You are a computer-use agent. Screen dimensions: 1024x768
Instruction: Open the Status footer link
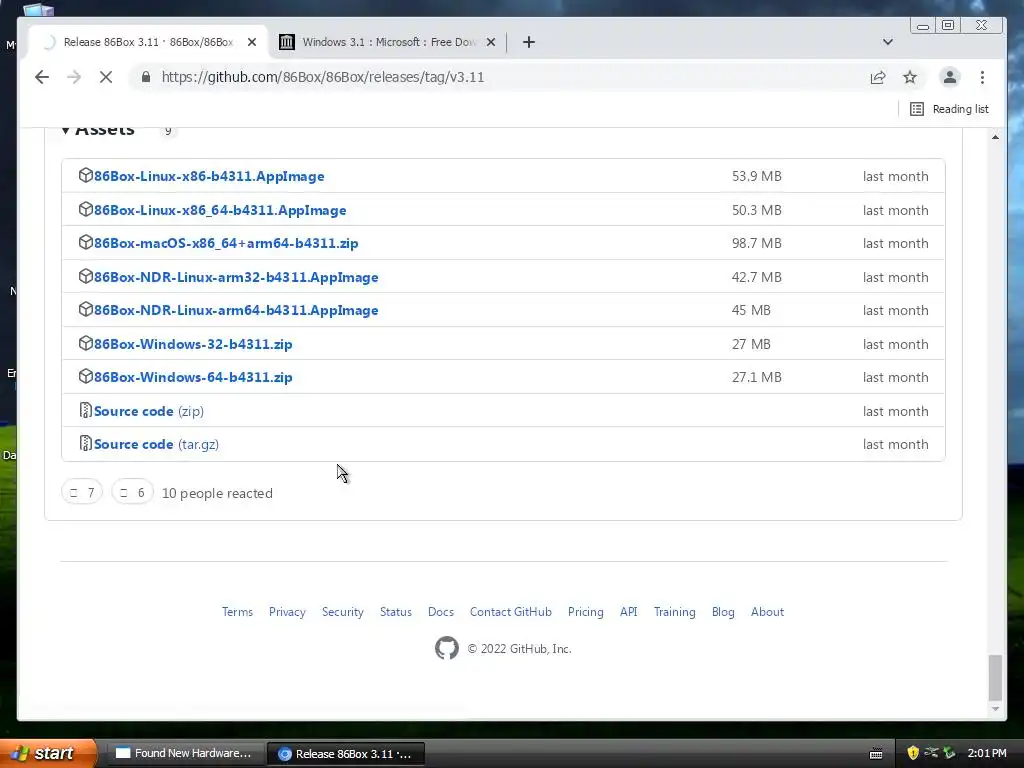pos(396,612)
